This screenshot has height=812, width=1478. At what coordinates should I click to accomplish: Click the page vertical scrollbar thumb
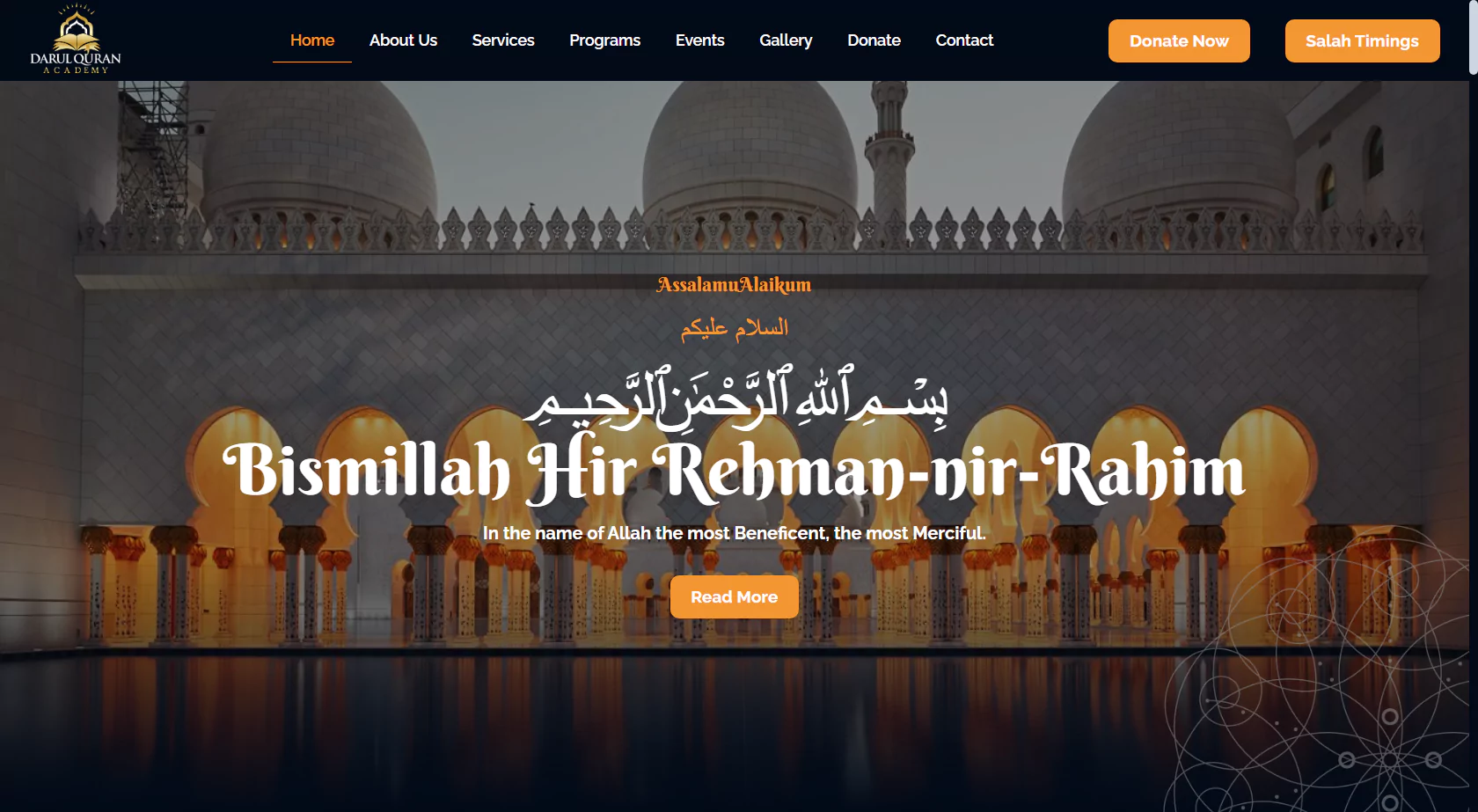[1474, 38]
